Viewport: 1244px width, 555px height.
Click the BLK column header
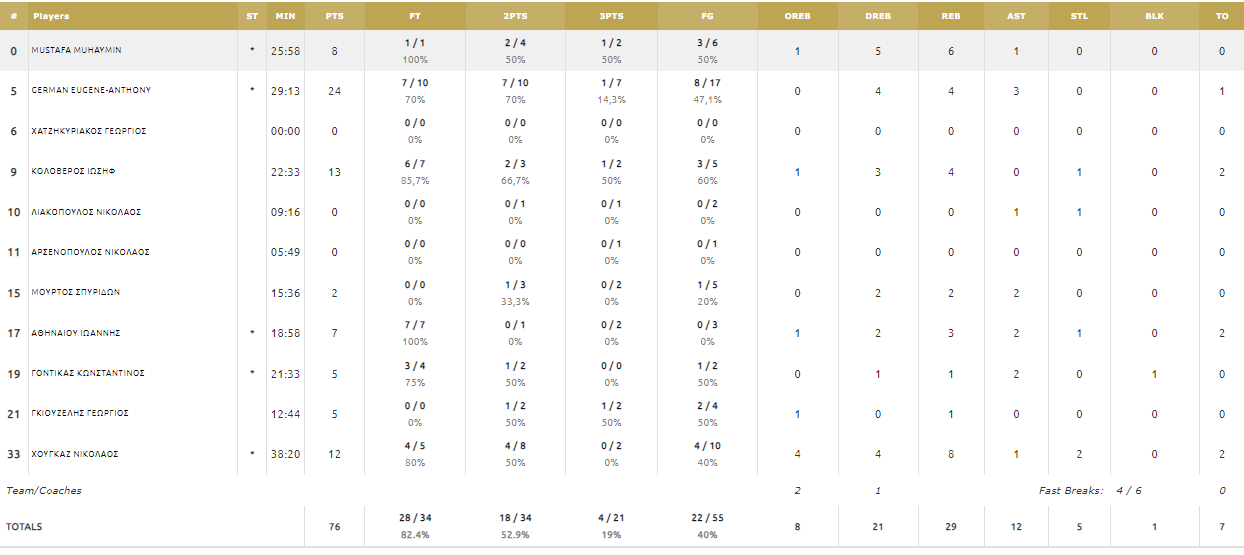click(x=1155, y=16)
